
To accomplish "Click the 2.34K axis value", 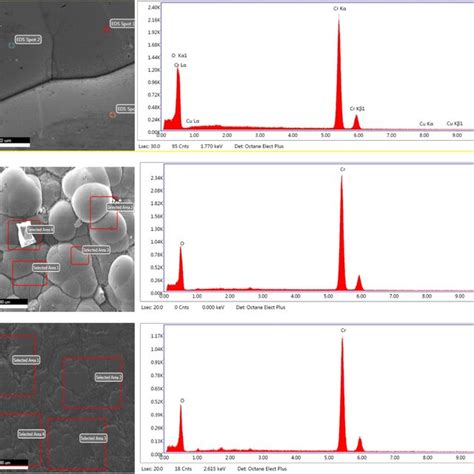I will click(156, 178).
